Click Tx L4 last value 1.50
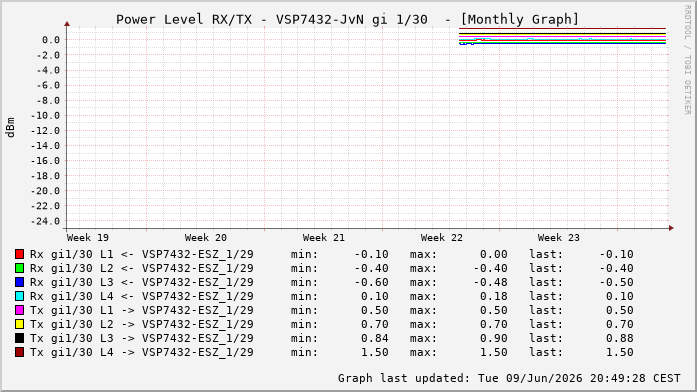Screen dimensions: 697x392 point(620,352)
